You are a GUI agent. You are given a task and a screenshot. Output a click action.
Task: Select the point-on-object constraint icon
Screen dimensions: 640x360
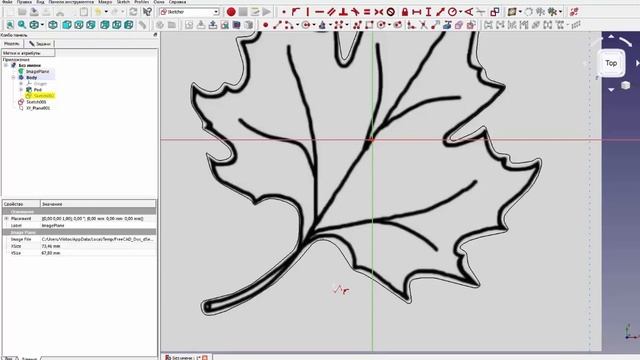tap(296, 12)
